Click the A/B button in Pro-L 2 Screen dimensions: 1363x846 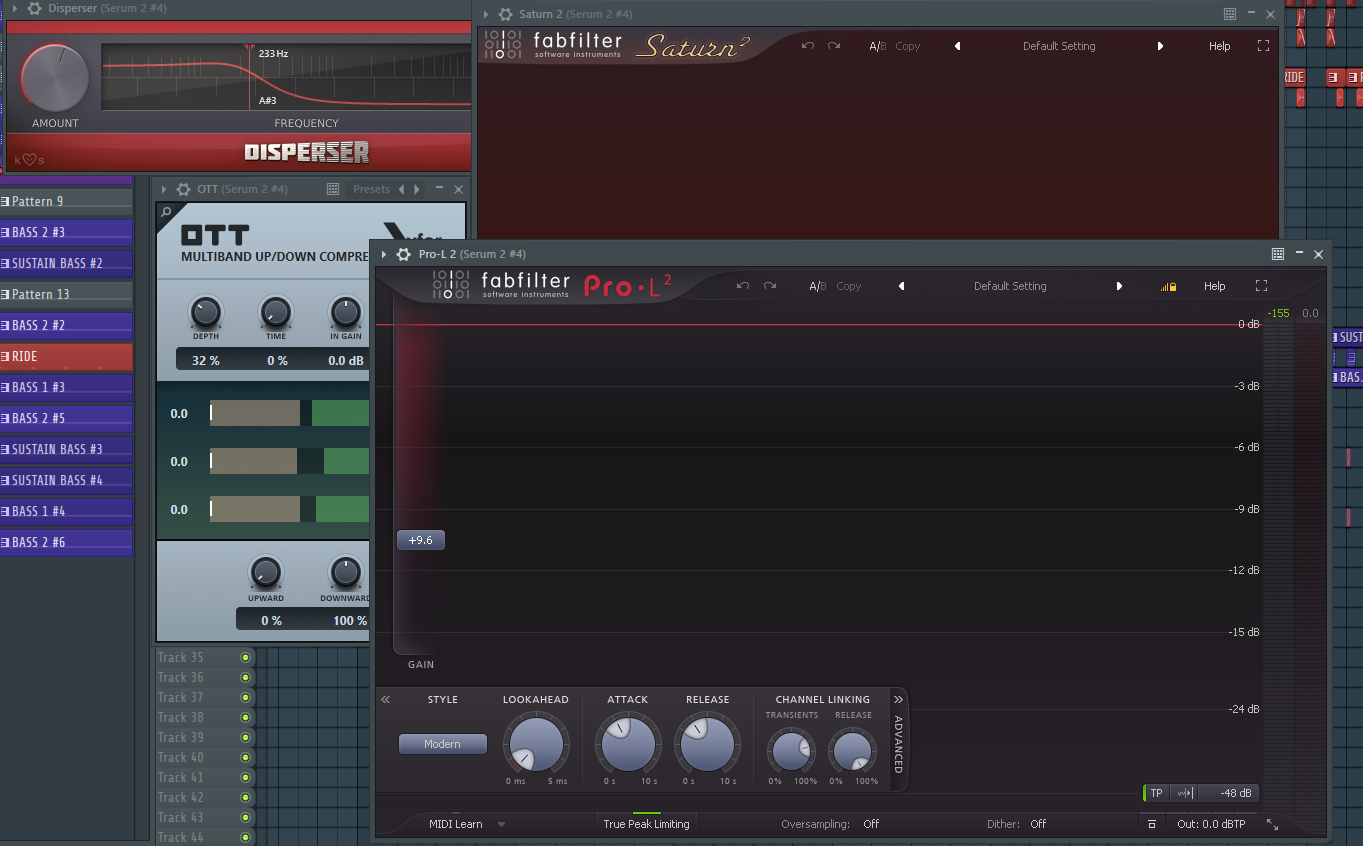click(x=817, y=286)
